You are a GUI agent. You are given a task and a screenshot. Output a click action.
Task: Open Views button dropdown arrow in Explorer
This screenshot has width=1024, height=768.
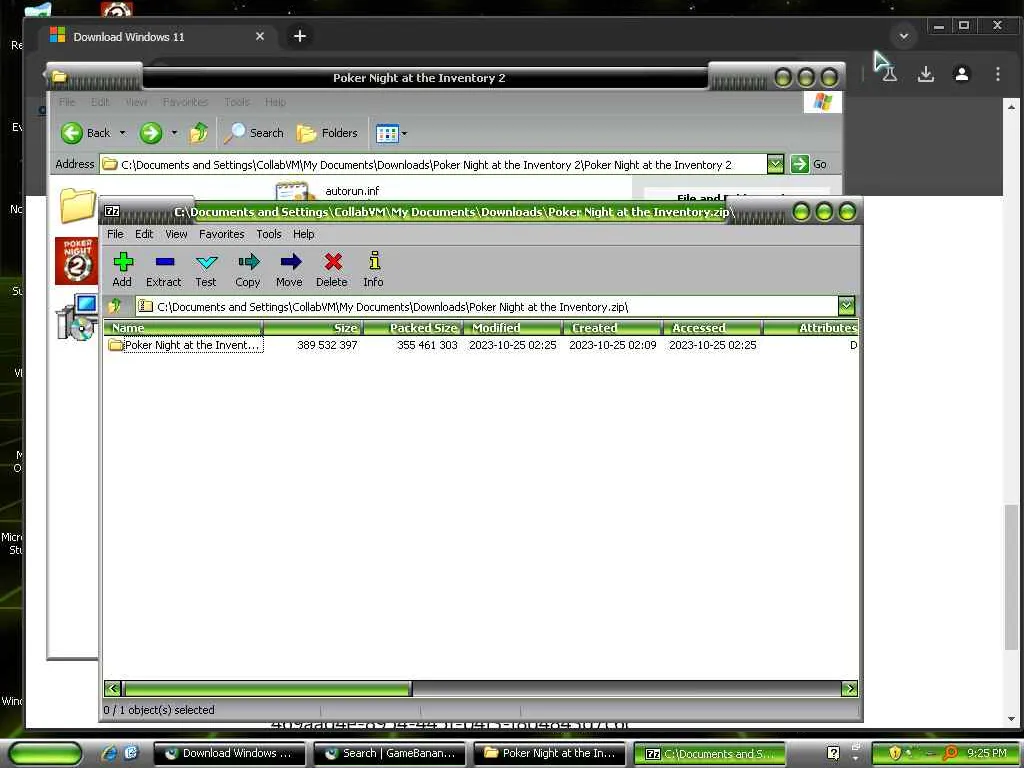click(404, 134)
